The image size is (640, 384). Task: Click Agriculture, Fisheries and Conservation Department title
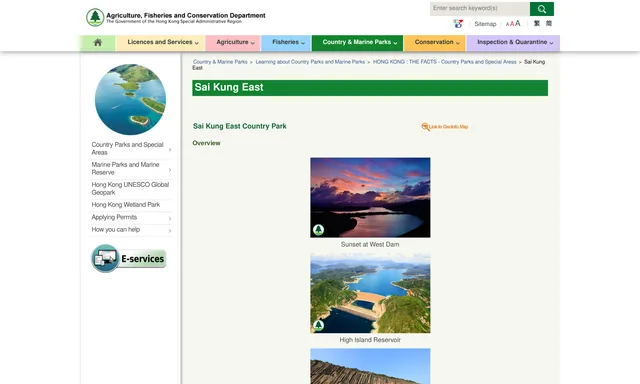(x=186, y=16)
